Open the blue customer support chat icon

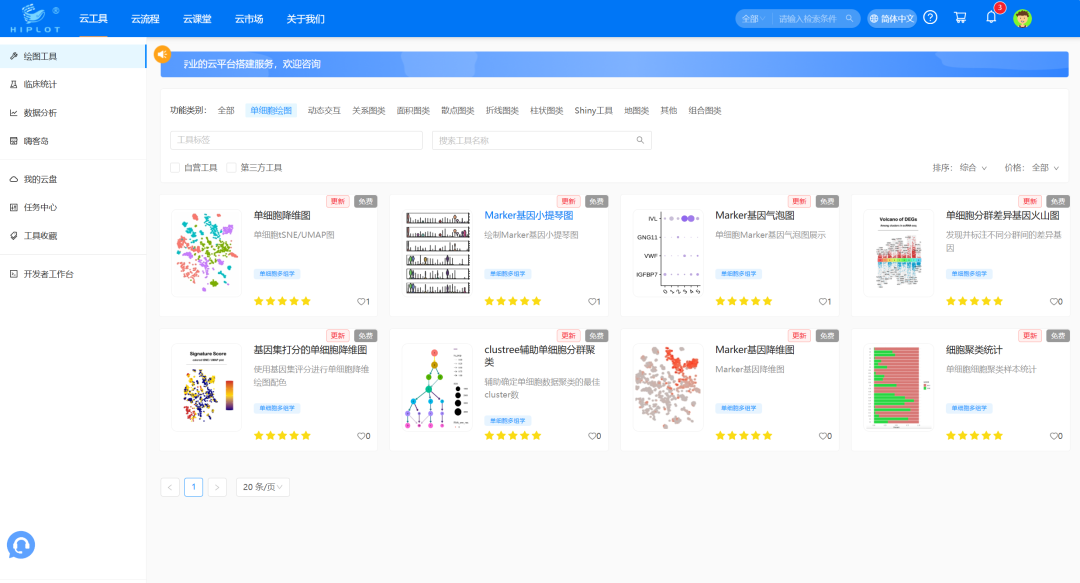click(x=21, y=544)
